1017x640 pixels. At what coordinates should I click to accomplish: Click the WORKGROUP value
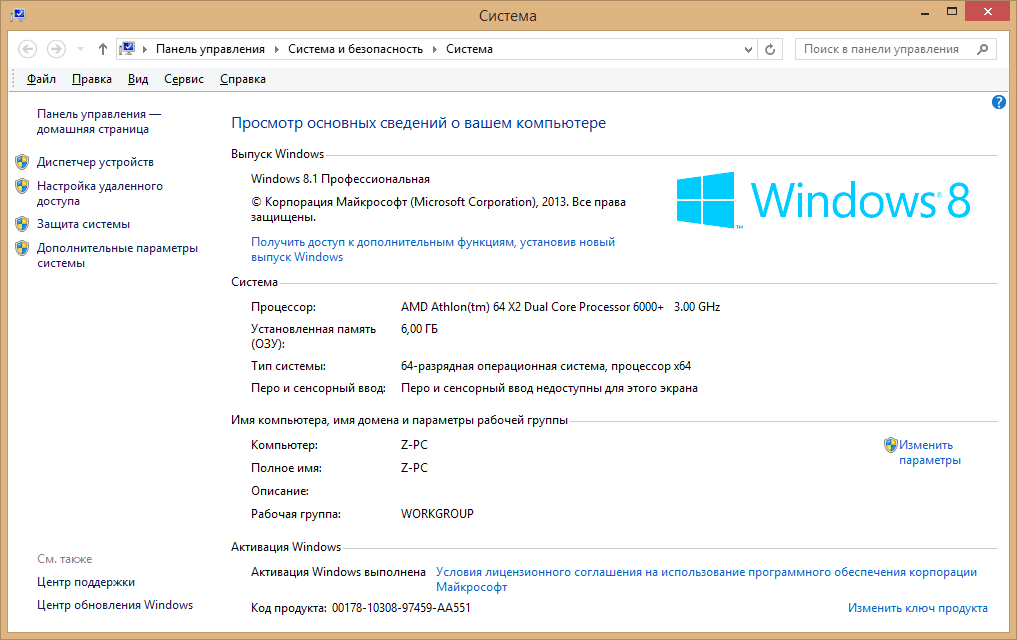coord(437,514)
